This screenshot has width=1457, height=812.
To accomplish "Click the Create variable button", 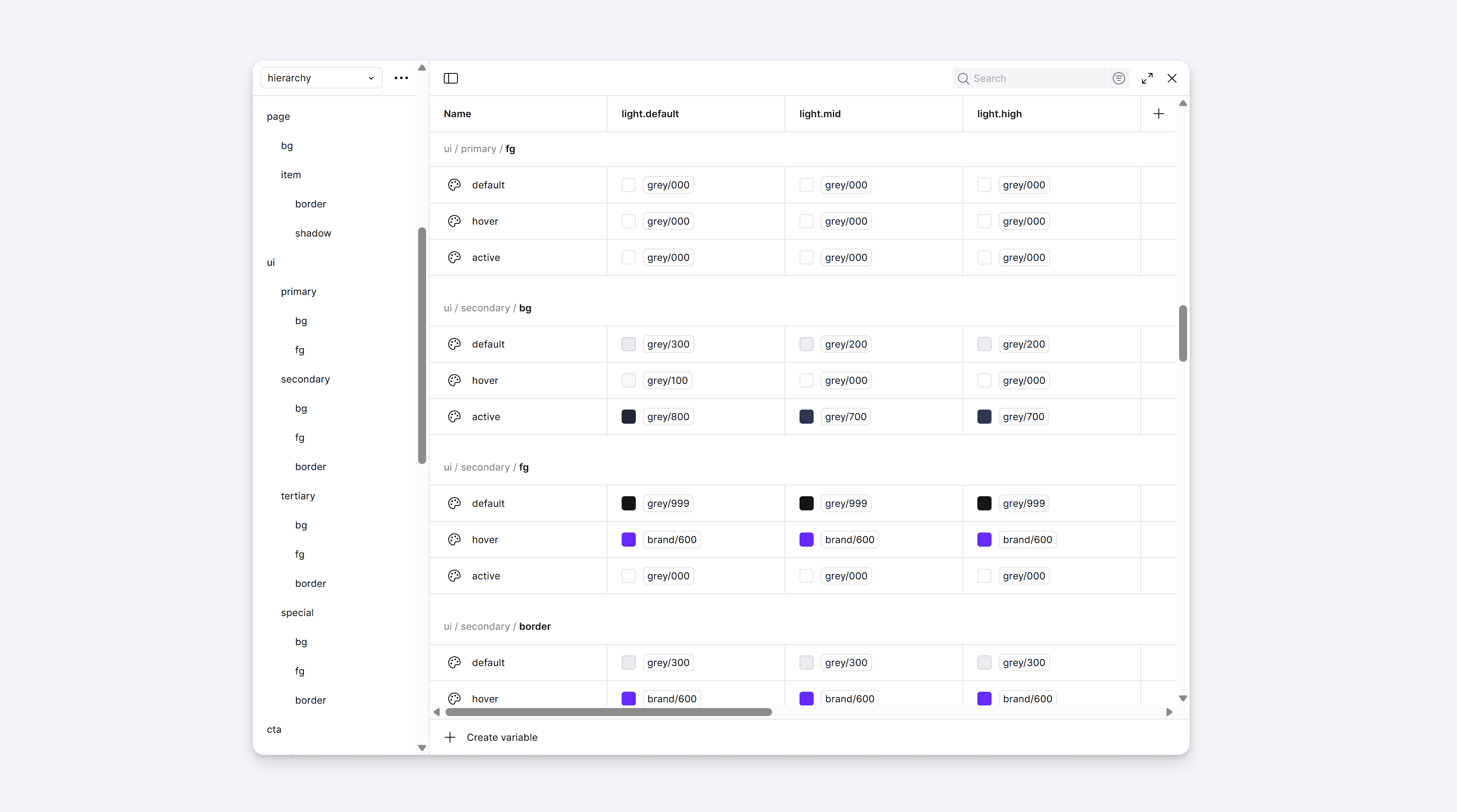I will coord(502,737).
